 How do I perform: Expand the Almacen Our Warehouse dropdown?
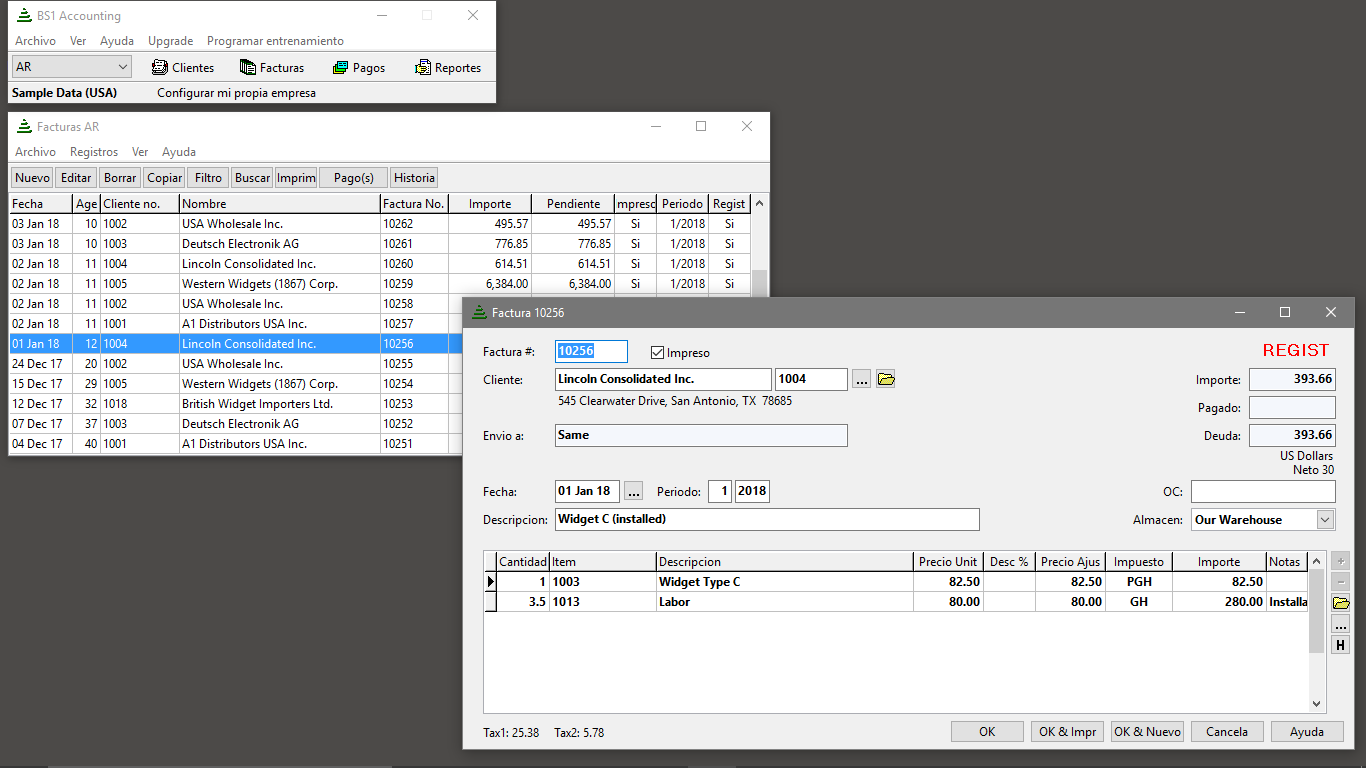1326,520
